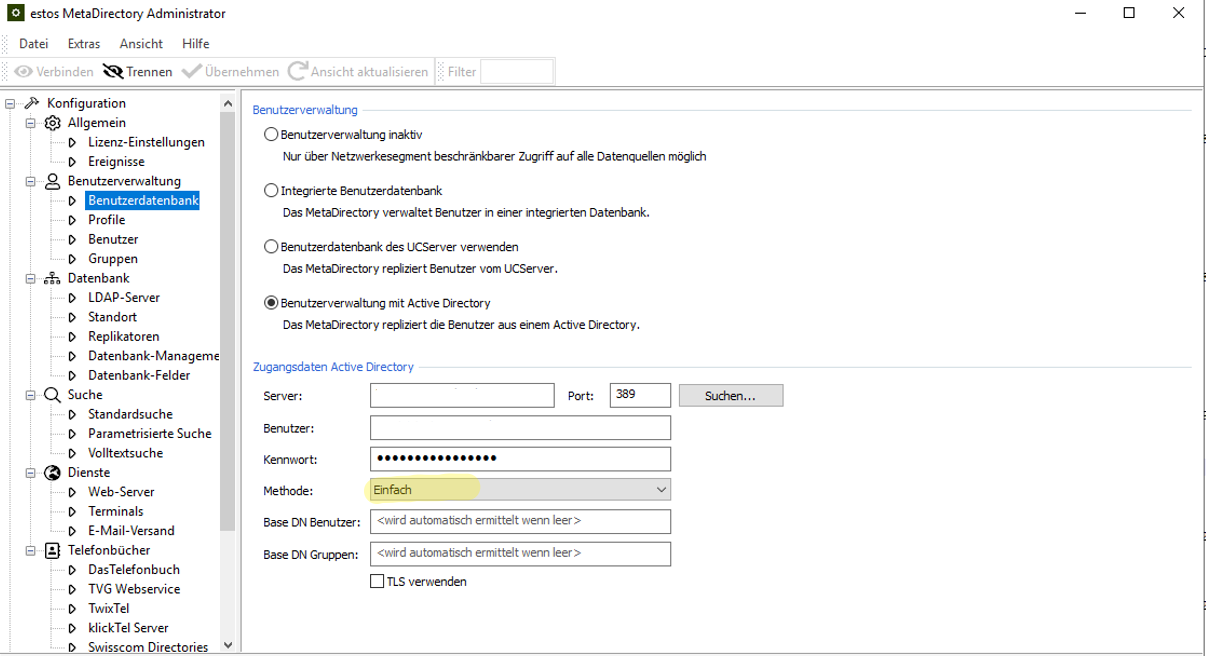Click the Datenbank hierarchy icon
Viewport: 1206px width, 656px height.
(52, 278)
